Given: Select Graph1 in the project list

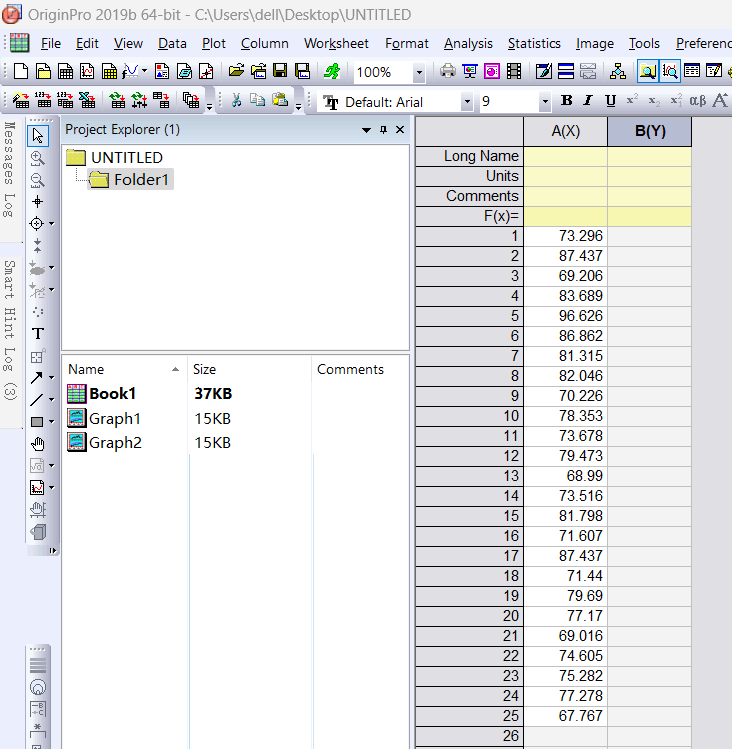Looking at the screenshot, I should click(115, 418).
